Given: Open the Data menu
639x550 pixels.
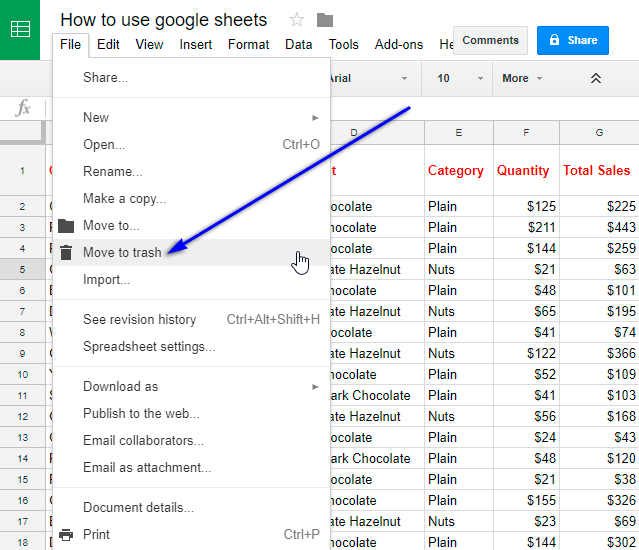Looking at the screenshot, I should 299,44.
